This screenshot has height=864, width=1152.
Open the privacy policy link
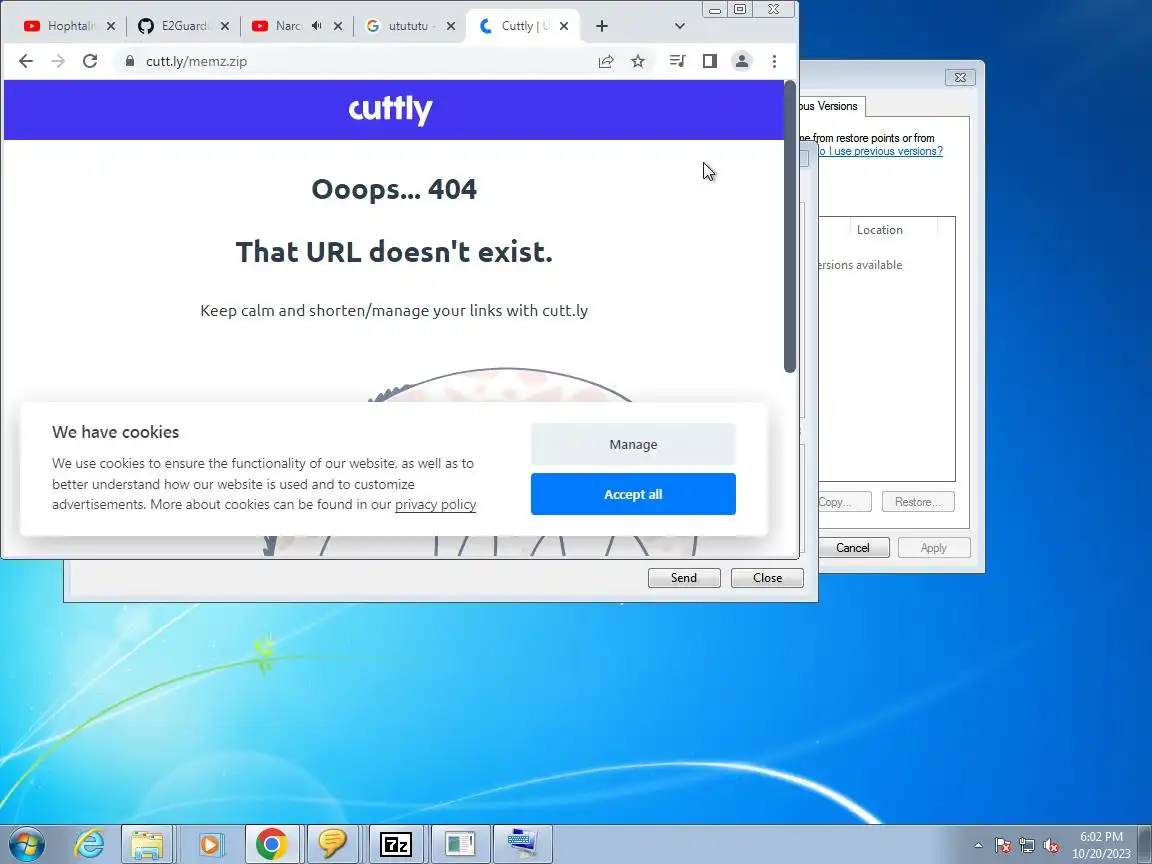coord(436,505)
